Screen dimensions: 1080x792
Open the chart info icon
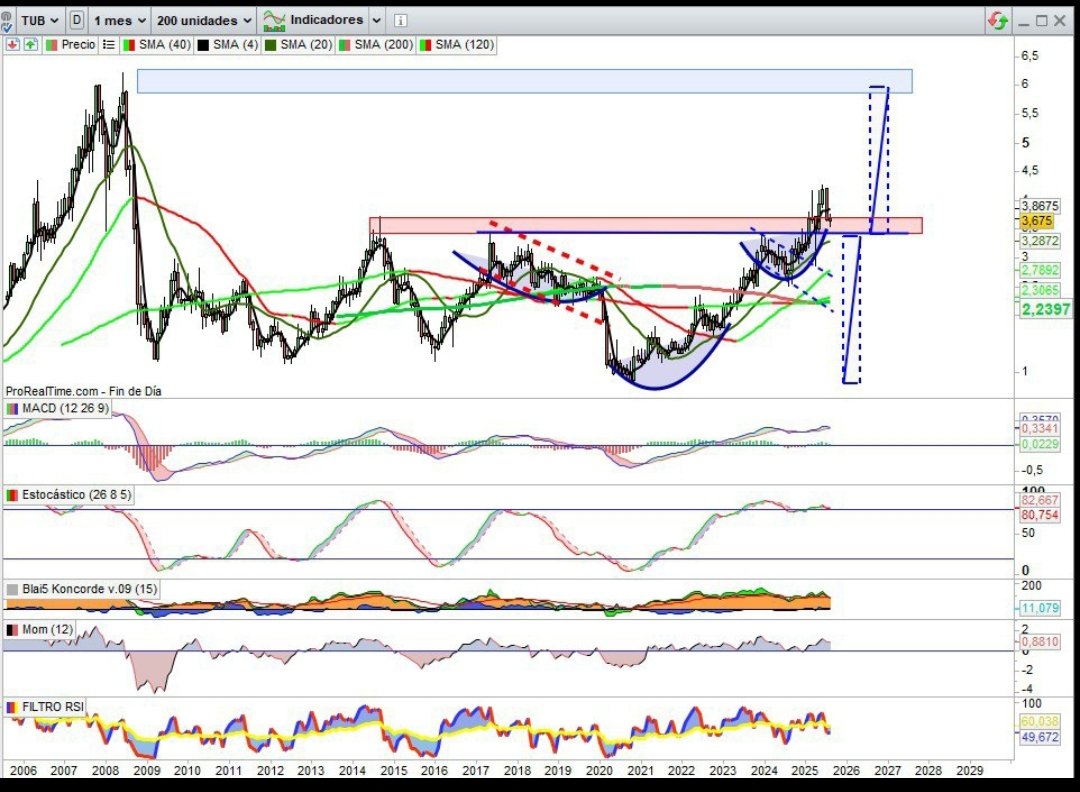pyautogui.click(x=400, y=21)
